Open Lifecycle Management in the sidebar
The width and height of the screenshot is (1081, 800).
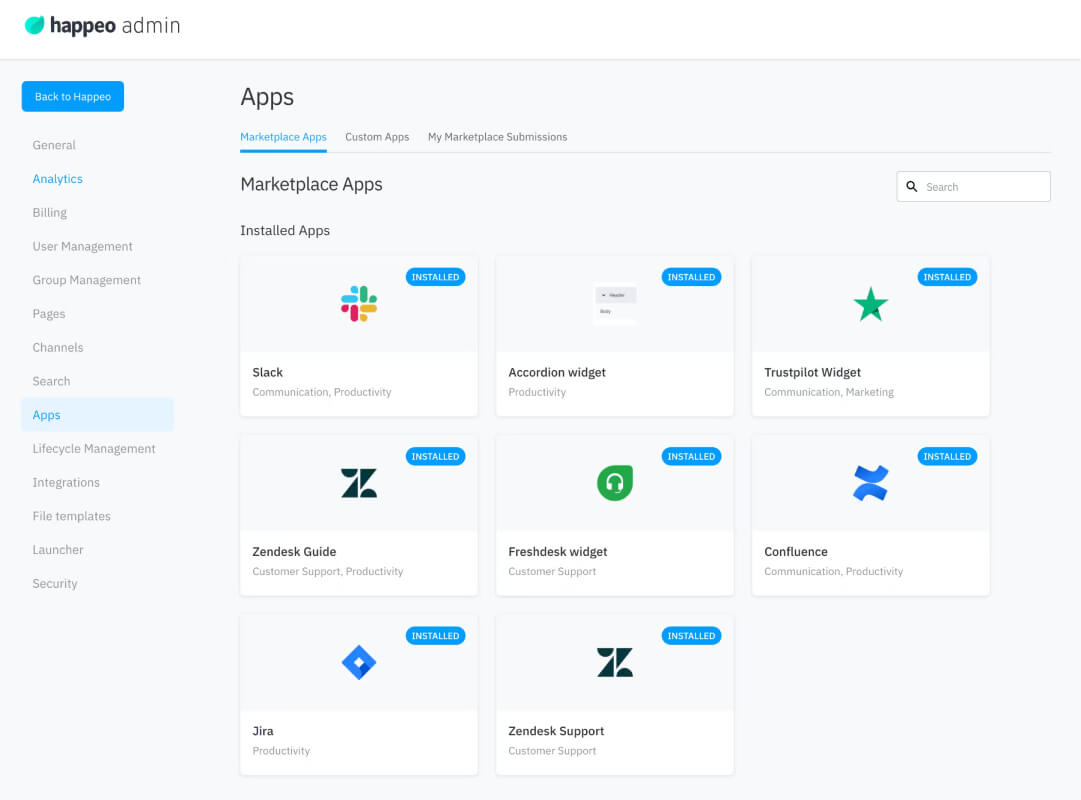pyautogui.click(x=94, y=448)
